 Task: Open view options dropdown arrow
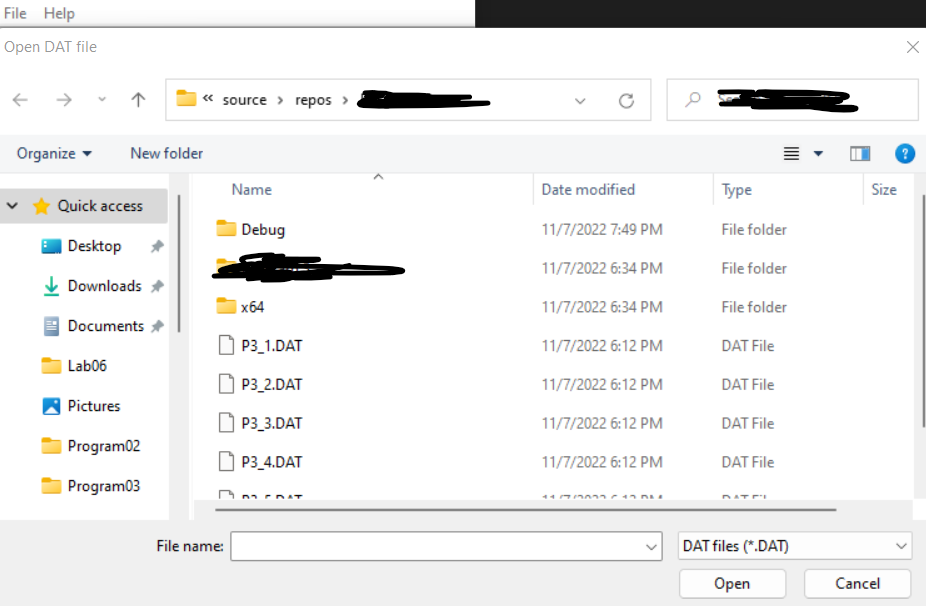[818, 154]
